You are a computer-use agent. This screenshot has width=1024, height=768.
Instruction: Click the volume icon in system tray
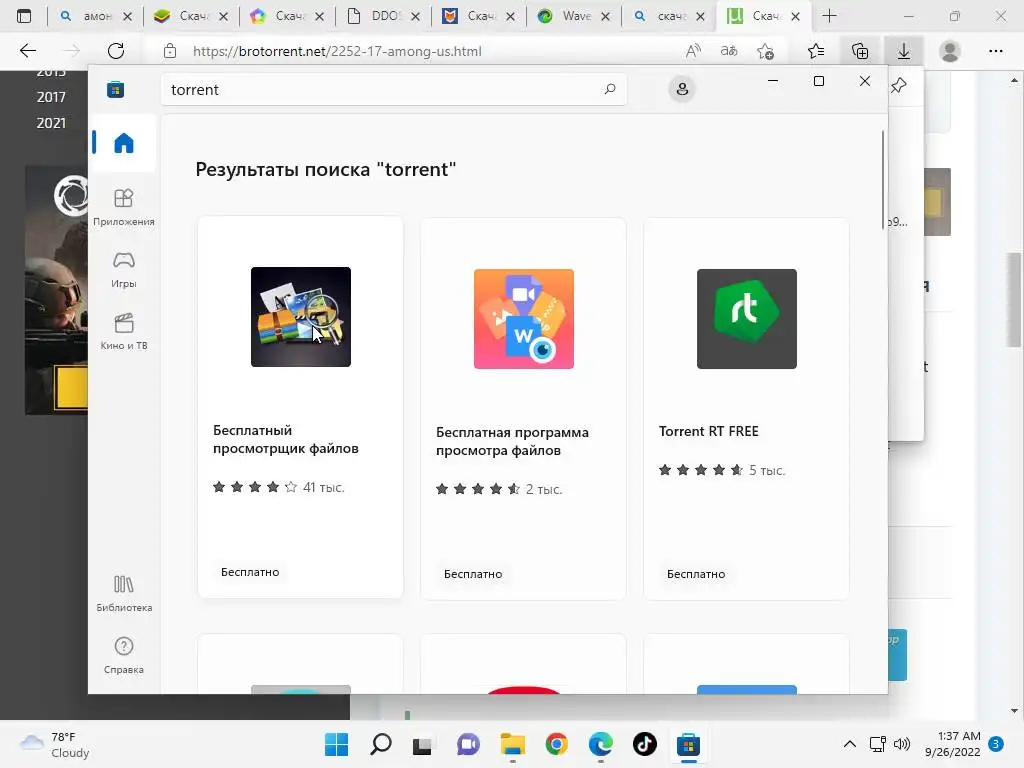902,744
